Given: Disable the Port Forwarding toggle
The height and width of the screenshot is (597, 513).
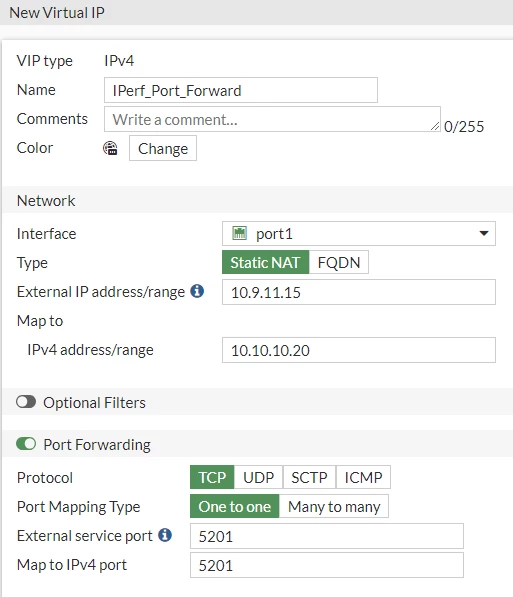Looking at the screenshot, I should (26, 444).
